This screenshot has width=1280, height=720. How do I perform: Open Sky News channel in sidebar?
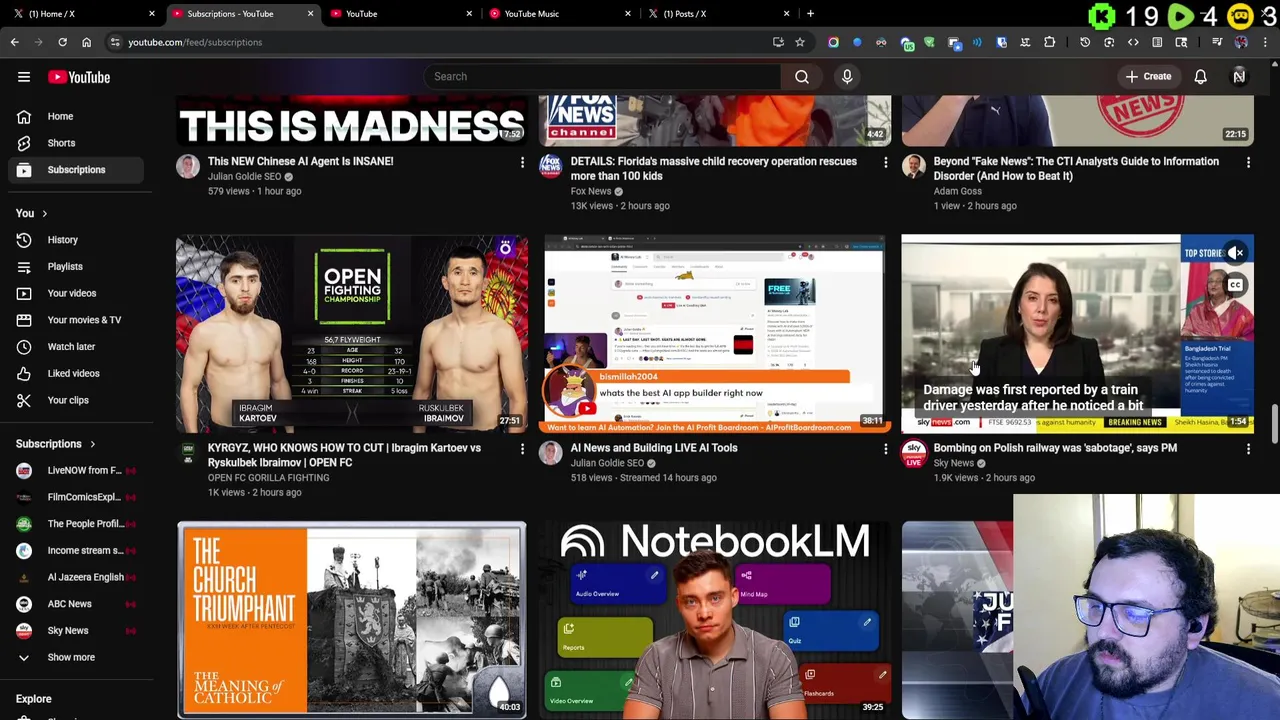click(x=76, y=631)
